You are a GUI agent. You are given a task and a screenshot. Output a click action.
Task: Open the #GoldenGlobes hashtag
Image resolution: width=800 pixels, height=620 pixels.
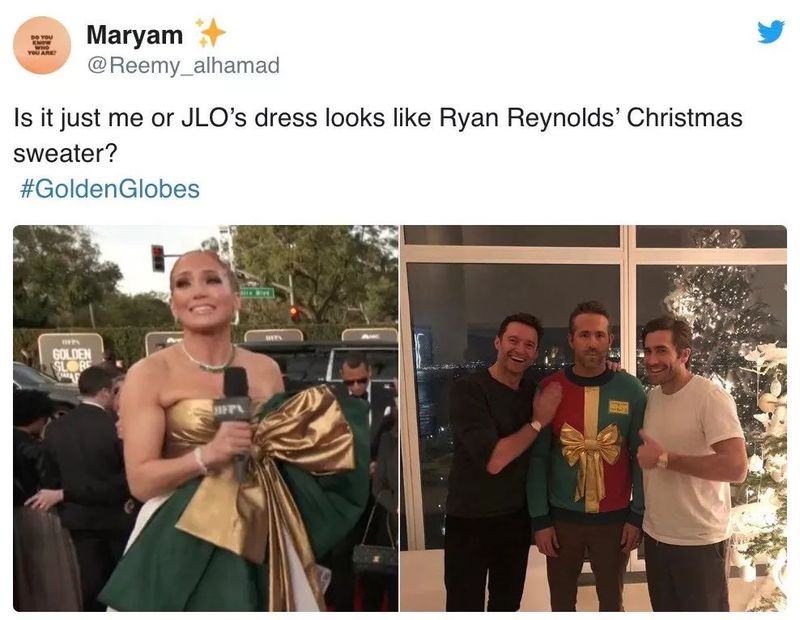[110, 189]
